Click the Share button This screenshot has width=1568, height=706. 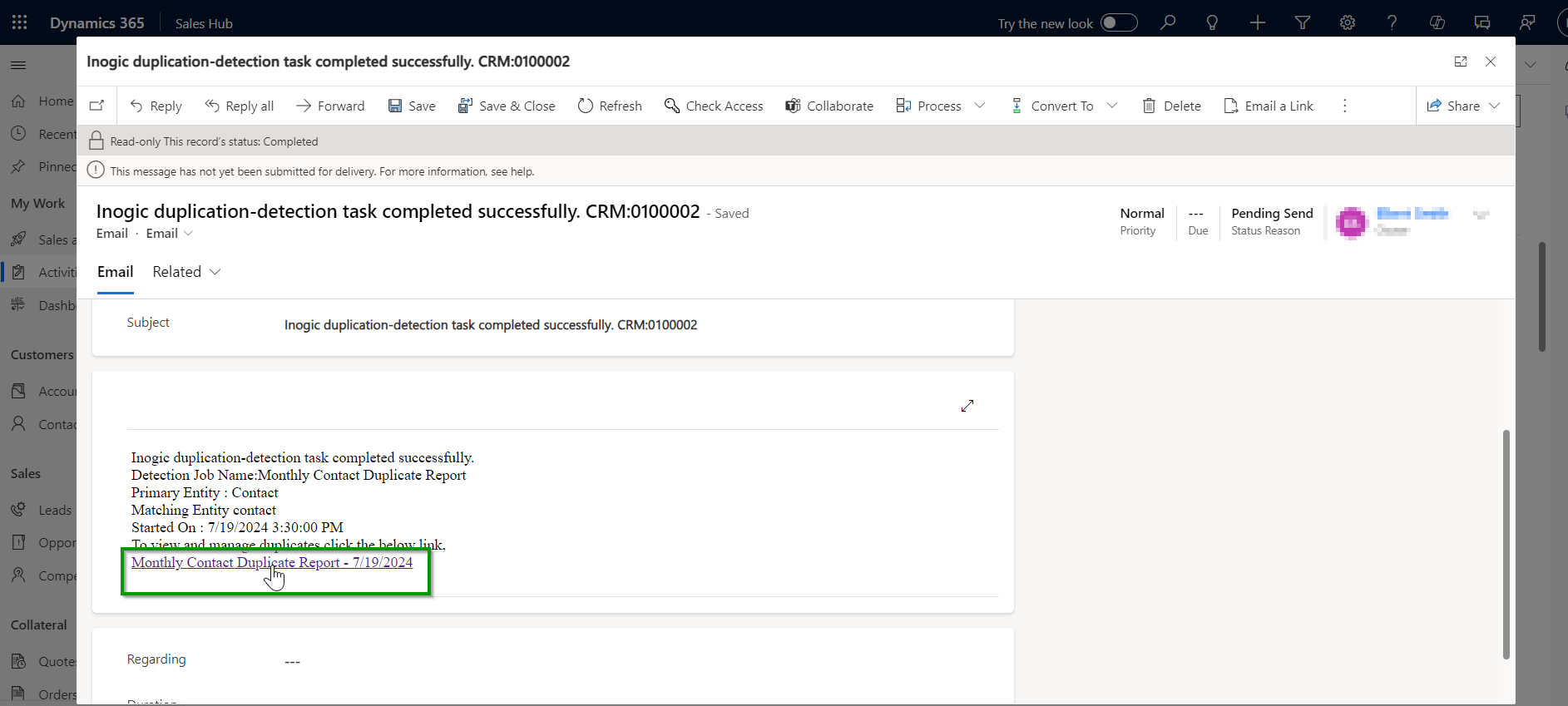[x=1453, y=106]
